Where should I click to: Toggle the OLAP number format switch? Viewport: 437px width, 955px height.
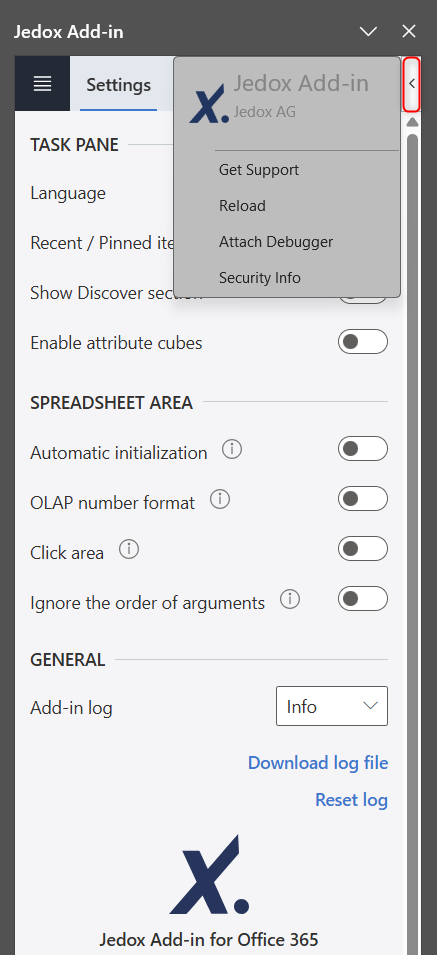tap(363, 499)
